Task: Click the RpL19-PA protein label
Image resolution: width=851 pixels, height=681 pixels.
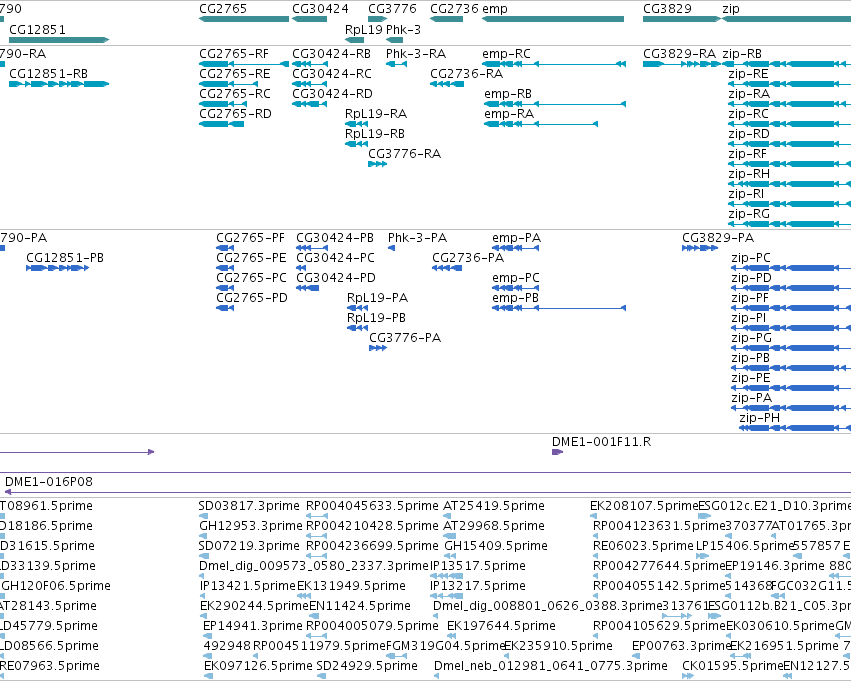Action: [x=377, y=298]
